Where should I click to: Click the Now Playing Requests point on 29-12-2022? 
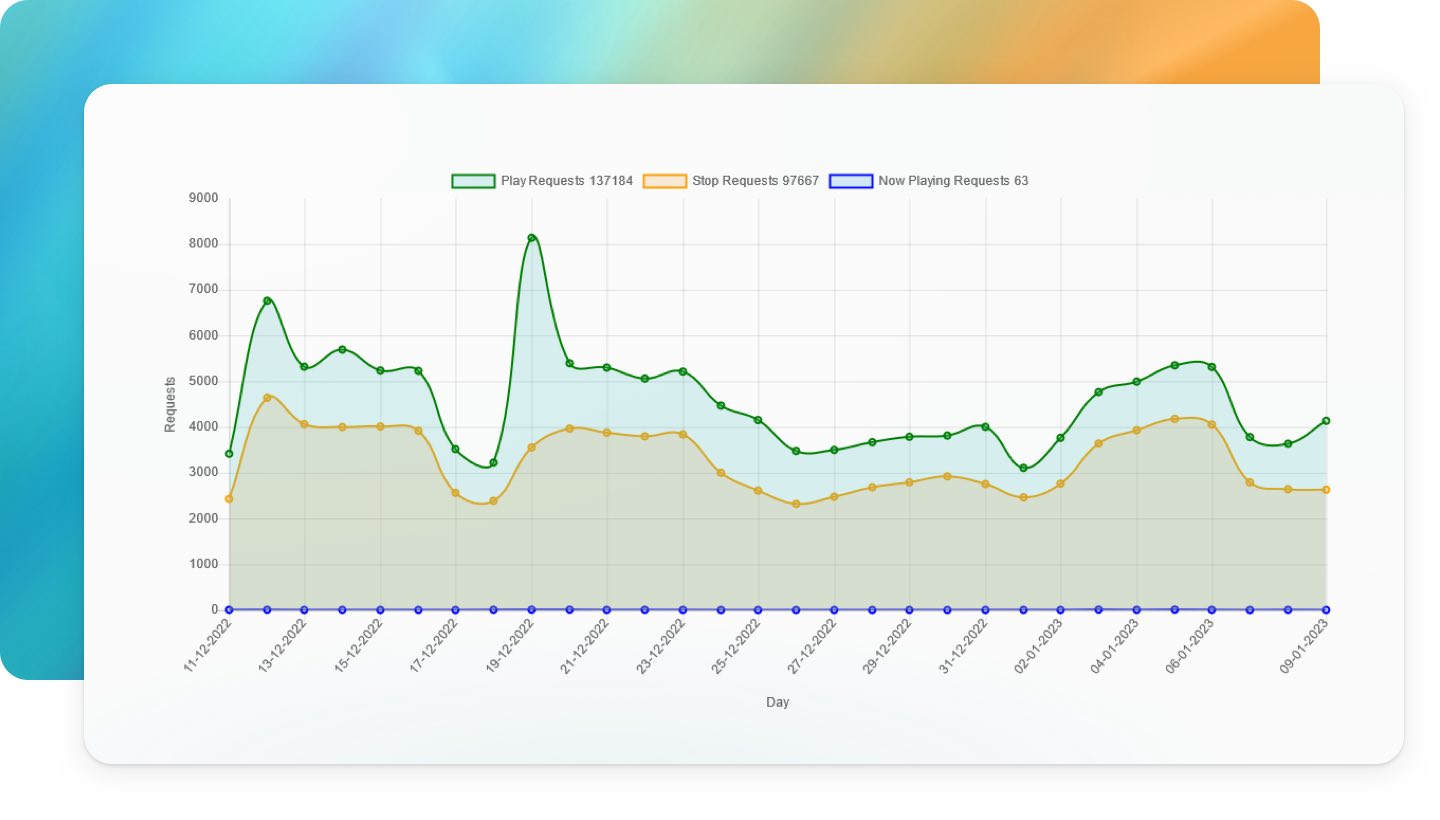click(x=909, y=610)
